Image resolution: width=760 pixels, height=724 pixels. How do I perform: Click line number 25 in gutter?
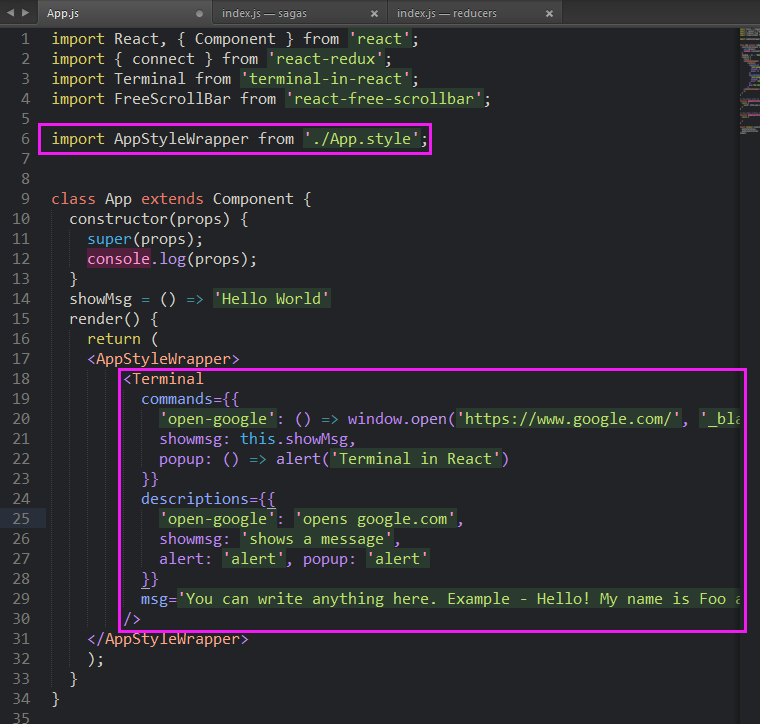[21, 519]
